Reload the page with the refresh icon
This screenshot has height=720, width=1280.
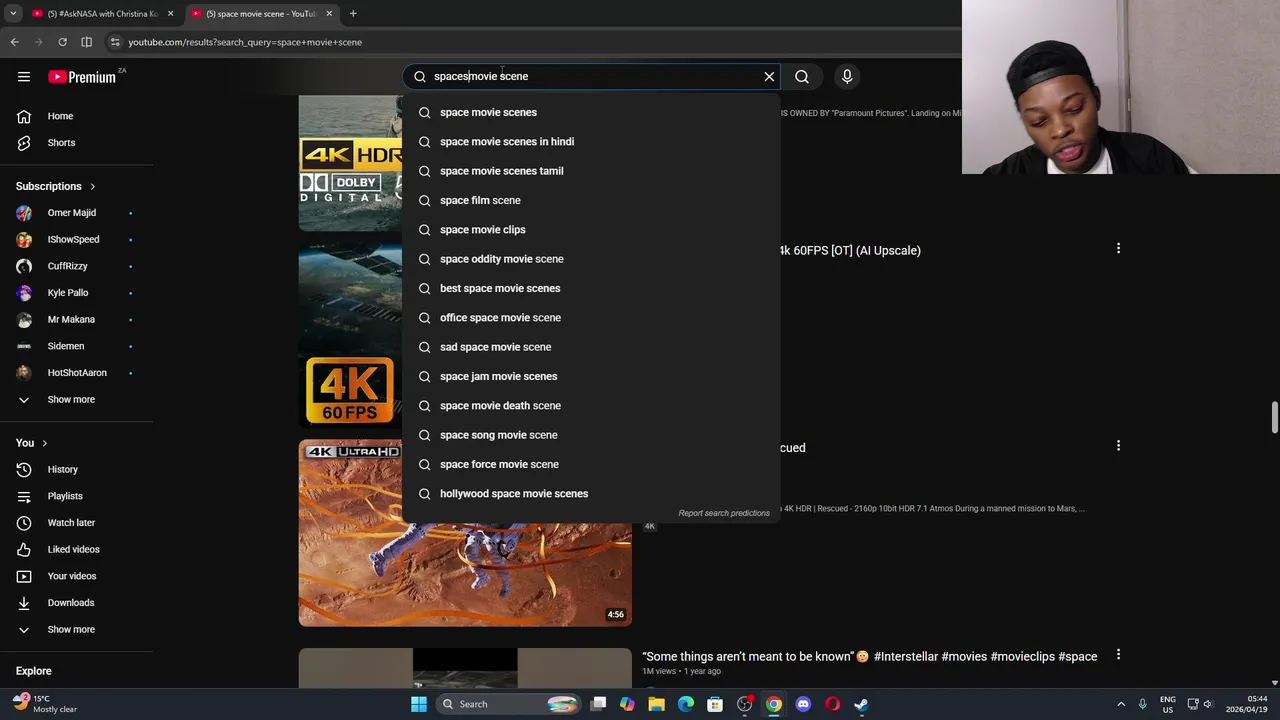62,42
